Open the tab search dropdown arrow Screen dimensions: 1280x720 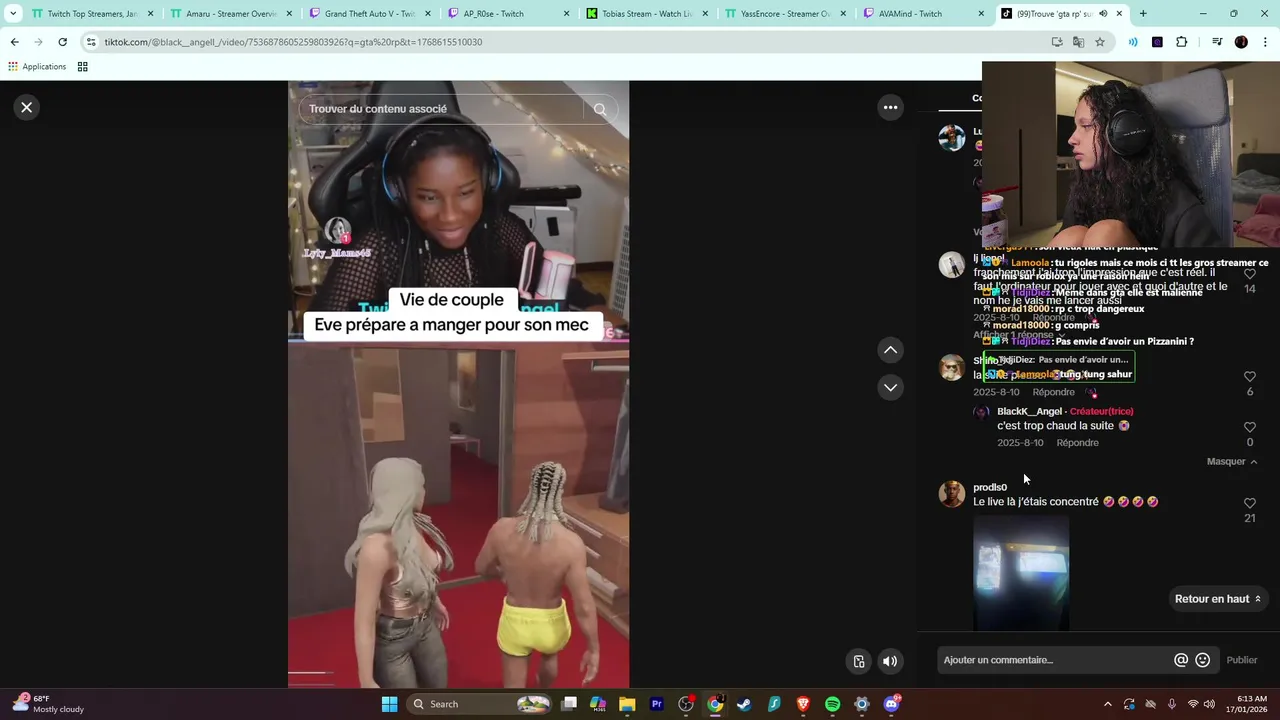[13, 14]
